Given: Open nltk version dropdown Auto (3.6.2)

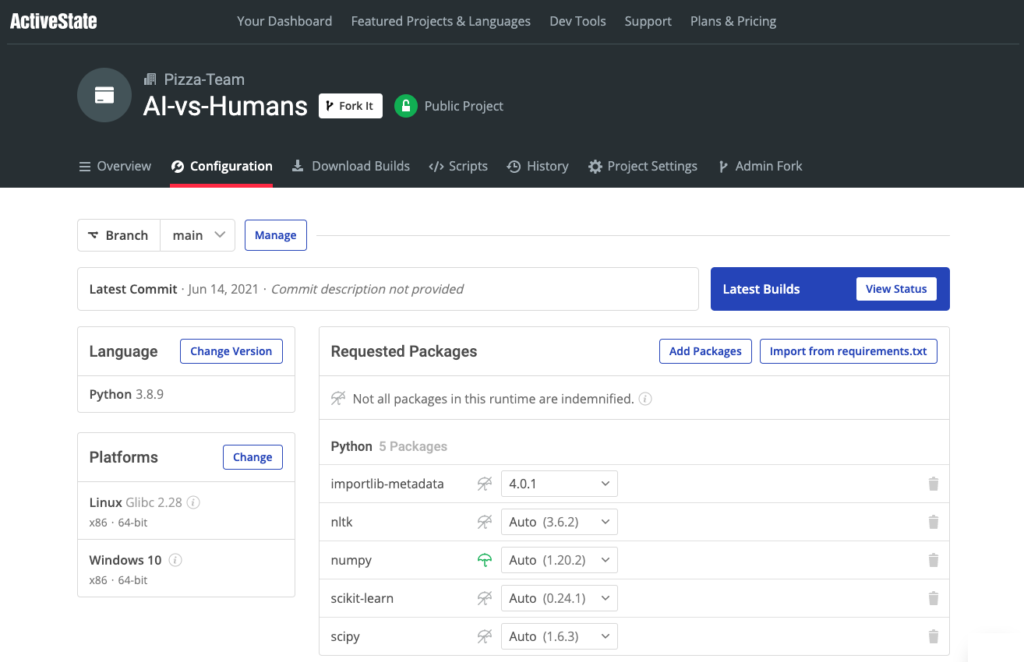Looking at the screenshot, I should point(559,522).
